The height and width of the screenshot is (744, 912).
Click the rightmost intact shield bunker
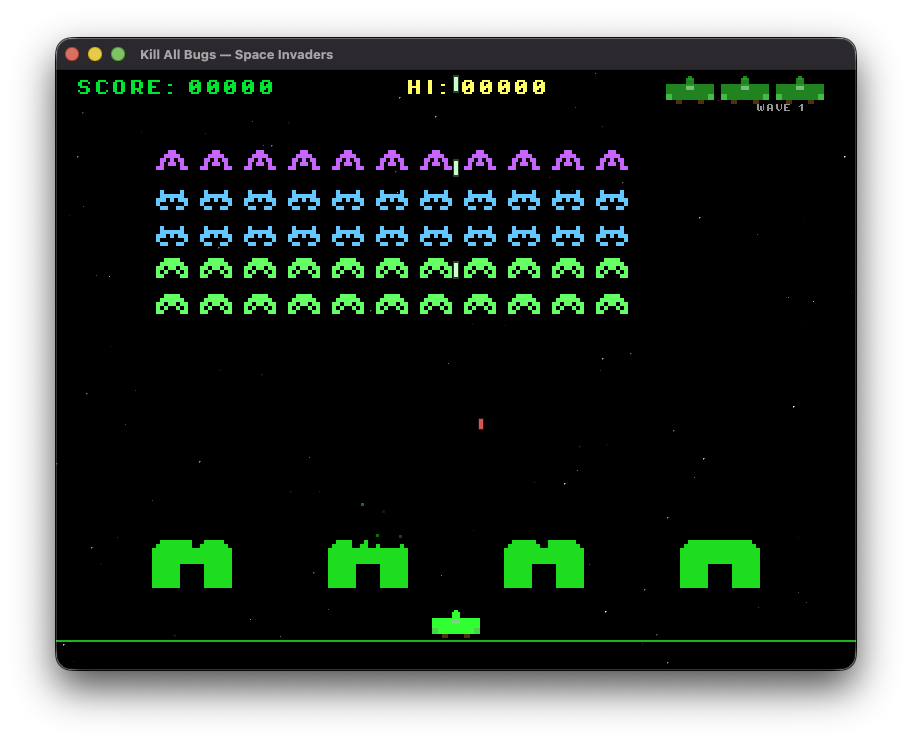tap(720, 564)
